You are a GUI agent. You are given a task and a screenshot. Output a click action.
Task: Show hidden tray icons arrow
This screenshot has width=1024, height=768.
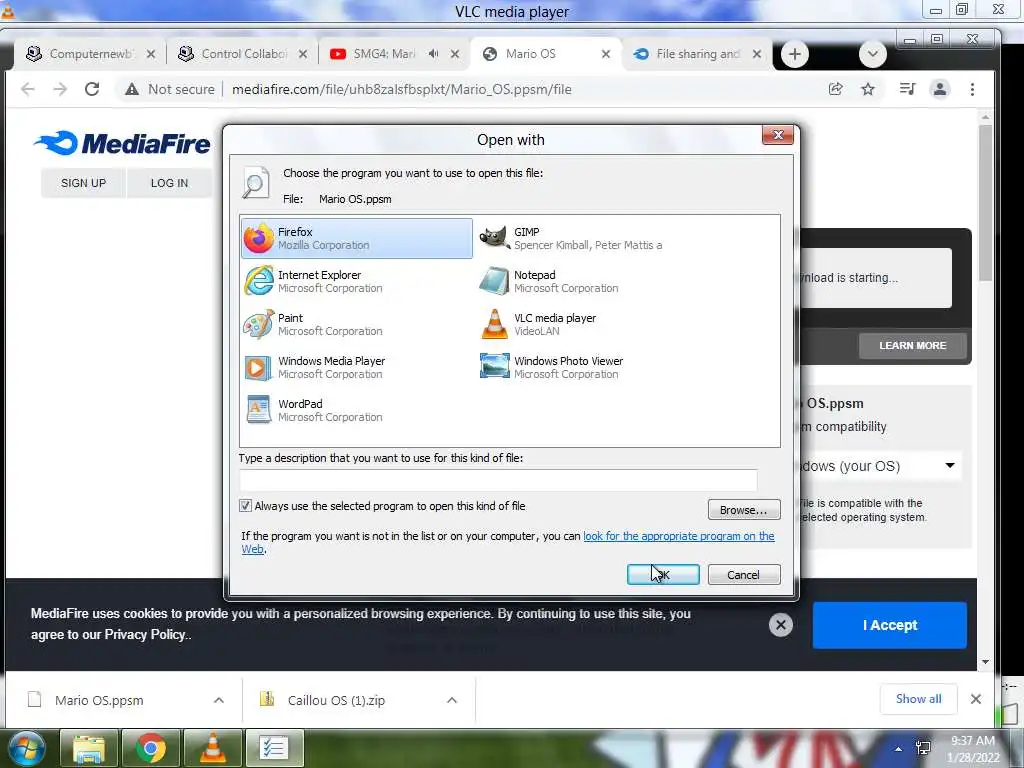pos(899,749)
